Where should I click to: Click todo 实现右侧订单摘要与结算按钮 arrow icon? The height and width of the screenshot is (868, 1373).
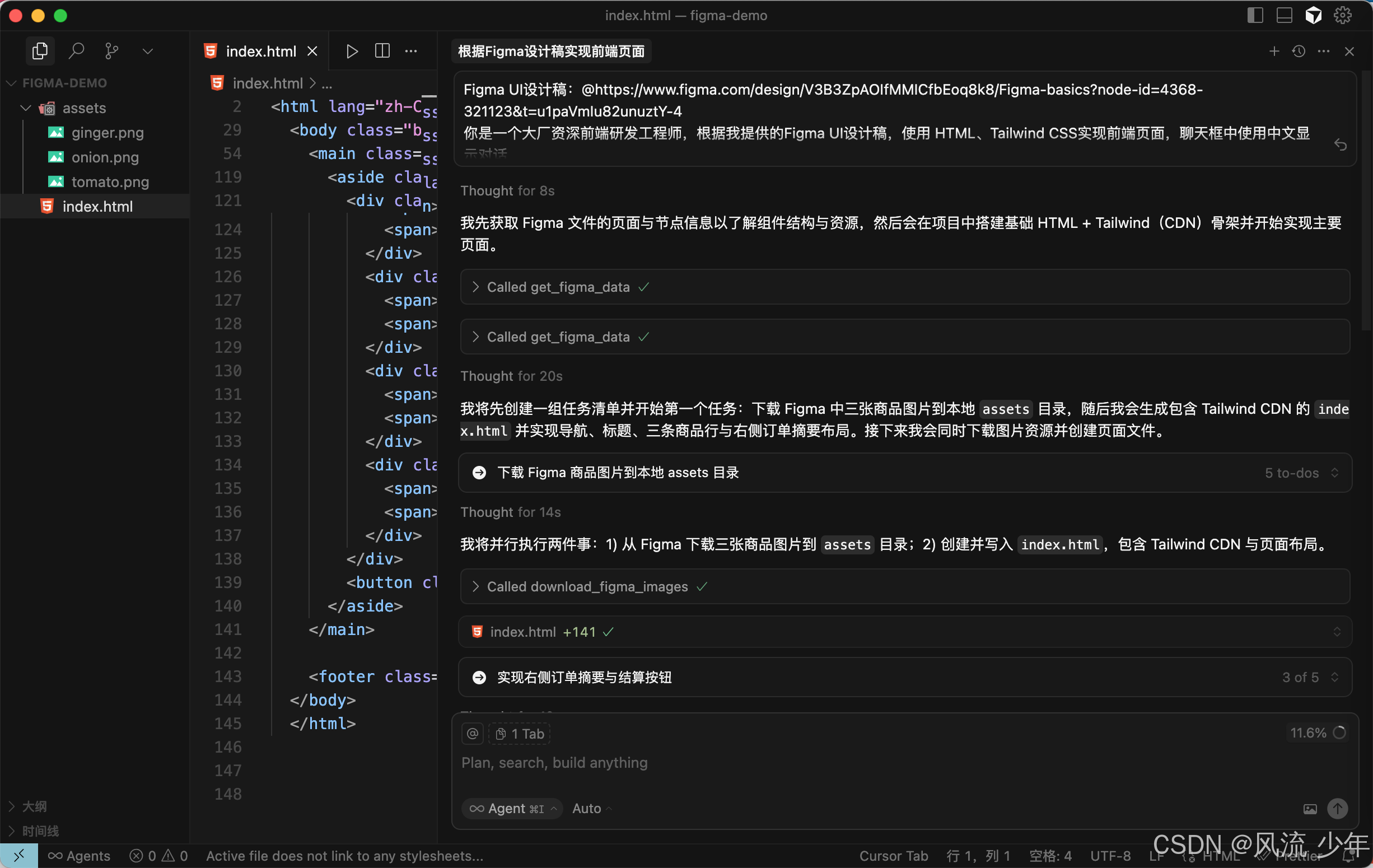tap(479, 677)
